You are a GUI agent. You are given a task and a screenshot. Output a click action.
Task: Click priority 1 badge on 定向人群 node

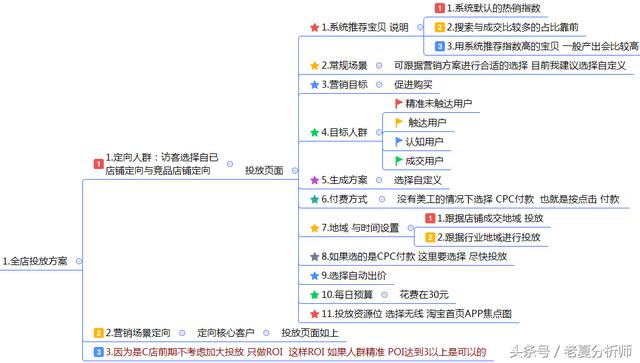coord(98,164)
